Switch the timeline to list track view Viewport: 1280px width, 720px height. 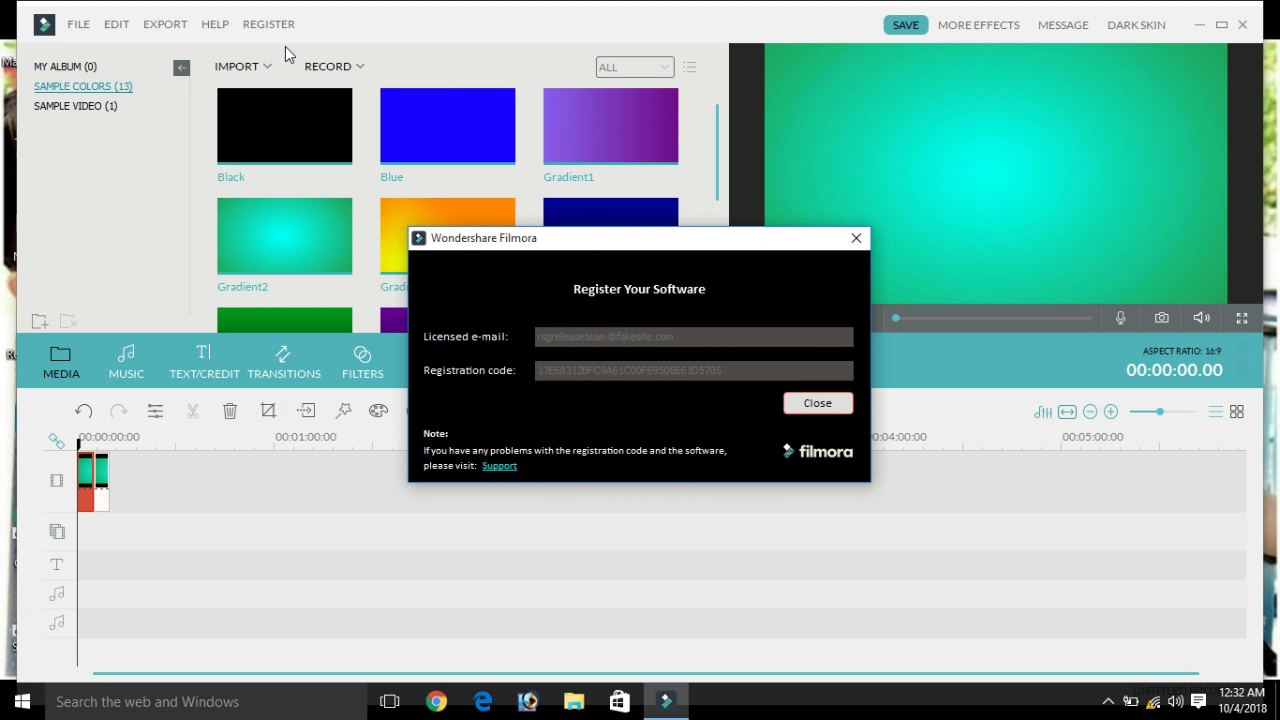pos(1216,412)
